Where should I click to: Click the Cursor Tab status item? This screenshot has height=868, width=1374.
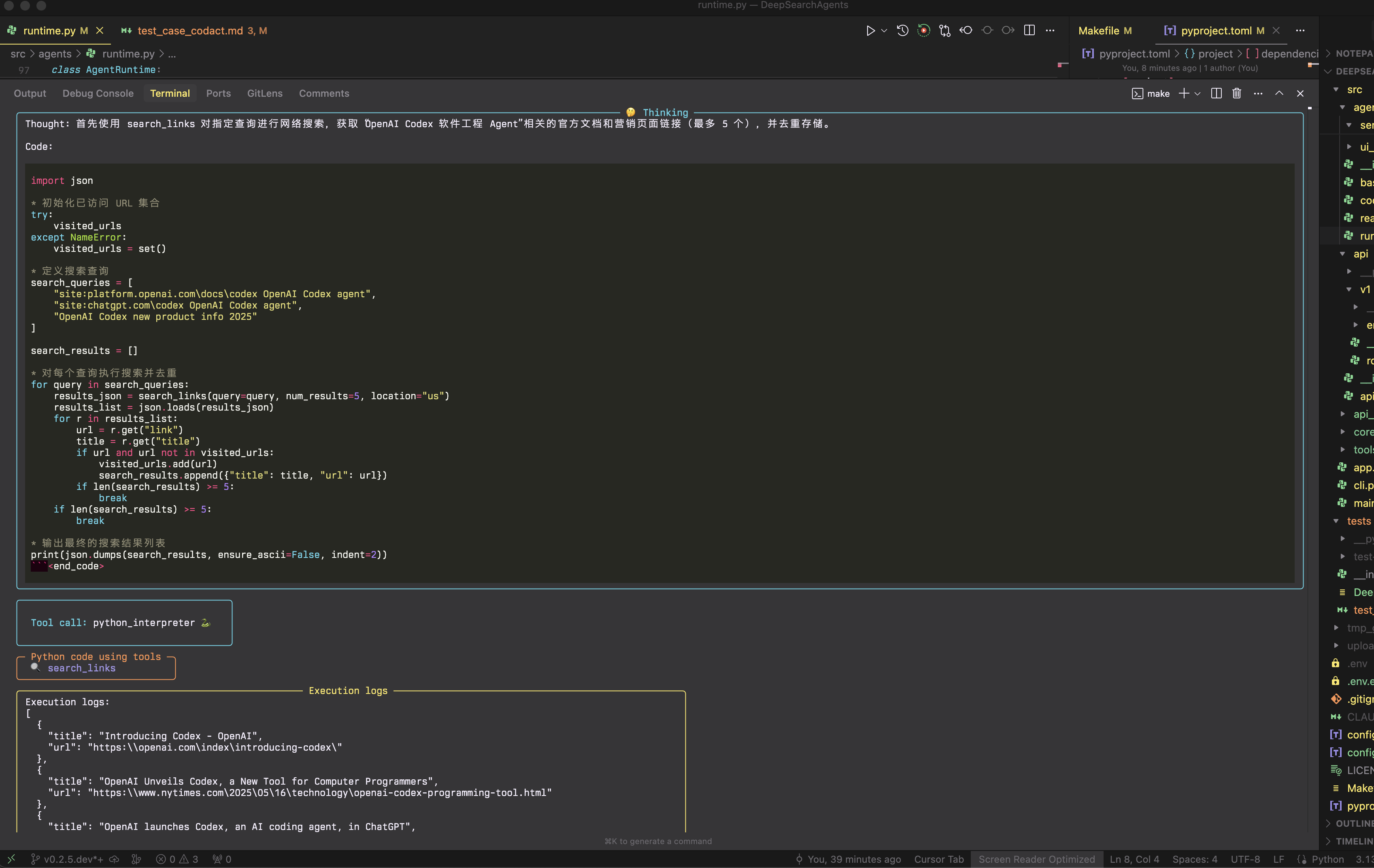pos(939,859)
